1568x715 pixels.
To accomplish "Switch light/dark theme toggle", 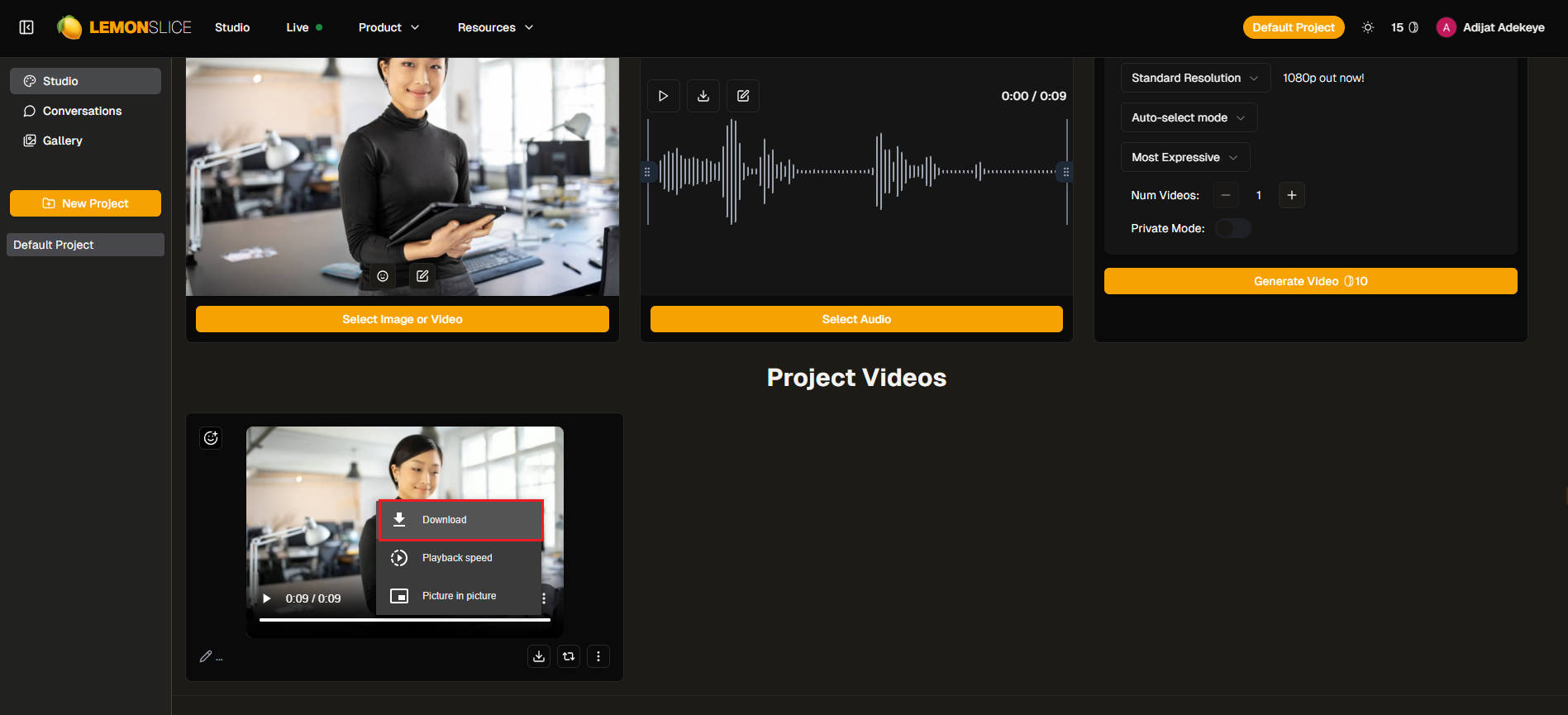I will (1368, 27).
